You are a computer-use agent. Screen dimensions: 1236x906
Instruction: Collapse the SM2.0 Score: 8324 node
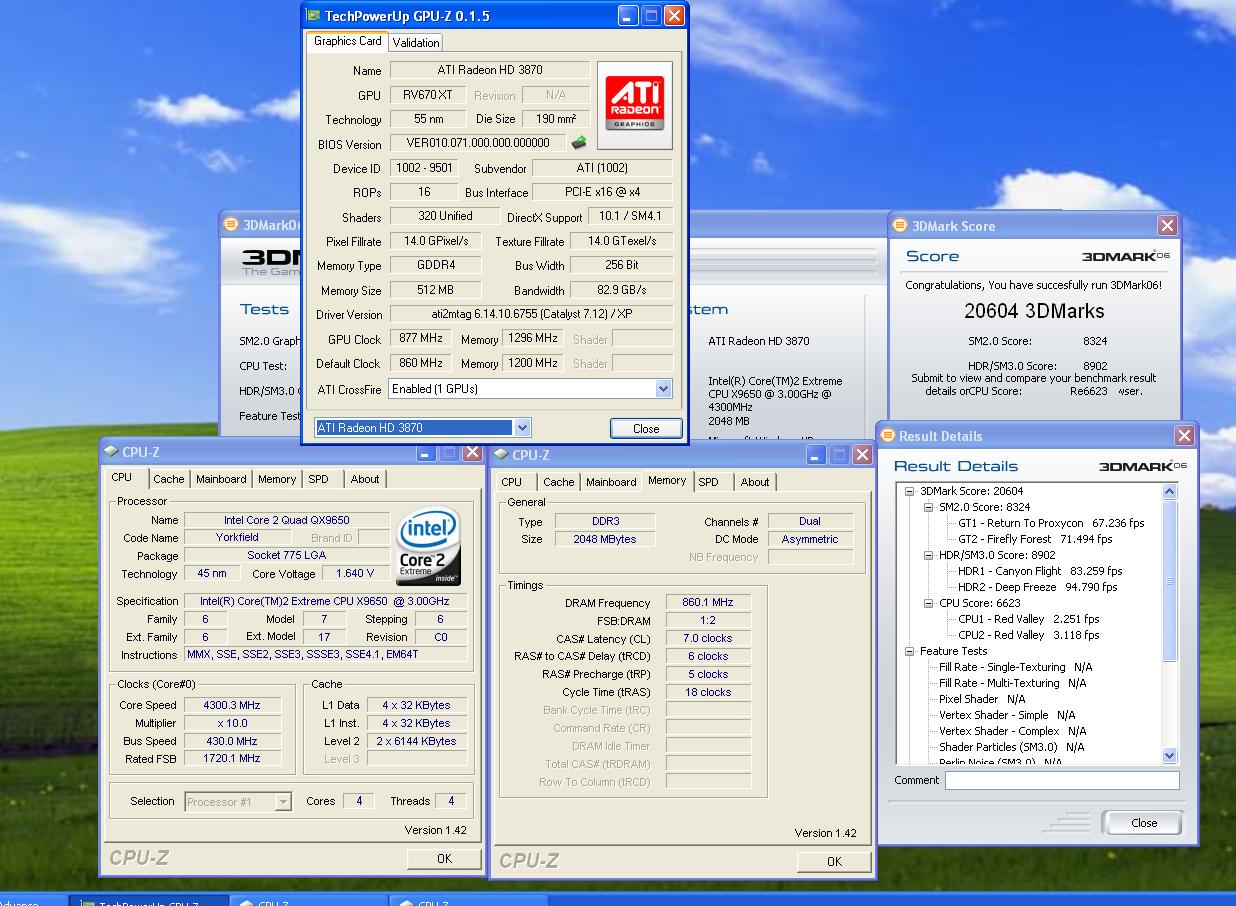(x=929, y=507)
